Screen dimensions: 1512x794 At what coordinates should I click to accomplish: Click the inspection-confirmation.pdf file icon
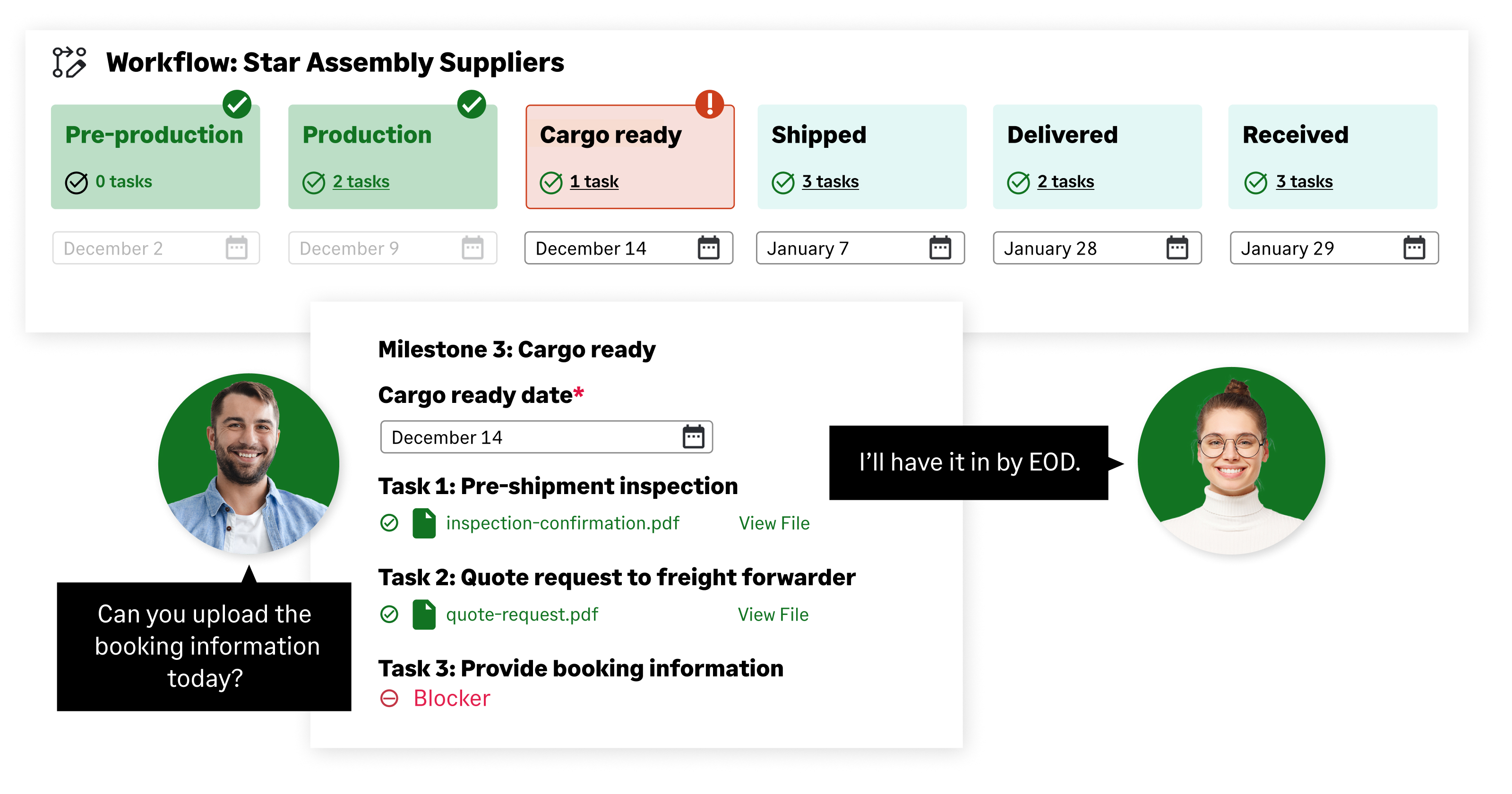(424, 523)
